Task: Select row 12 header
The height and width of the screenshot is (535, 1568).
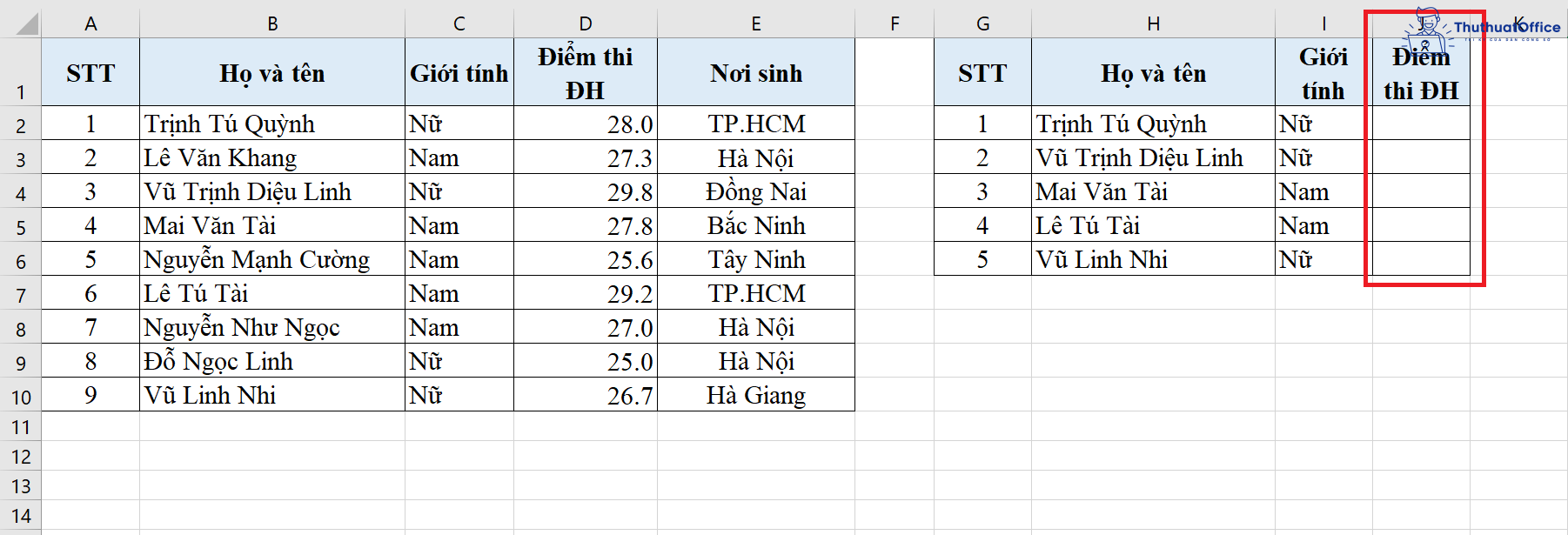Action: pyautogui.click(x=21, y=457)
